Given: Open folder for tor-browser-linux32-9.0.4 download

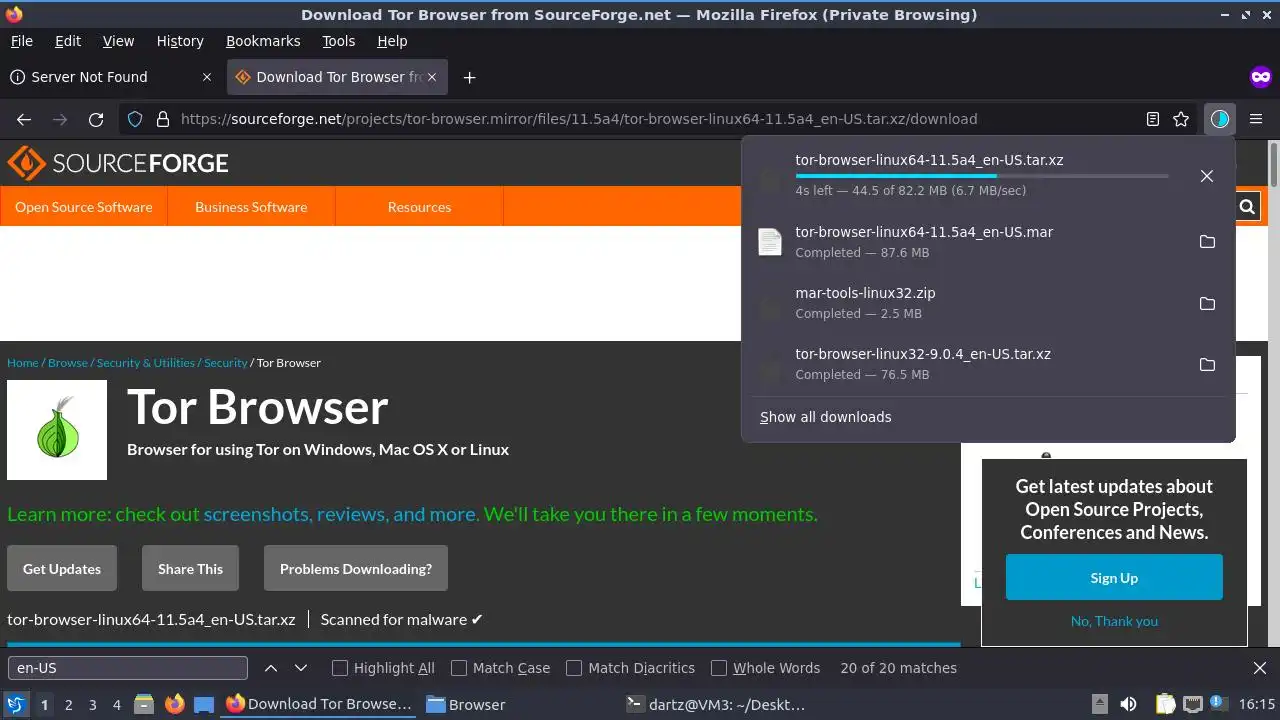Looking at the screenshot, I should [1207, 364].
